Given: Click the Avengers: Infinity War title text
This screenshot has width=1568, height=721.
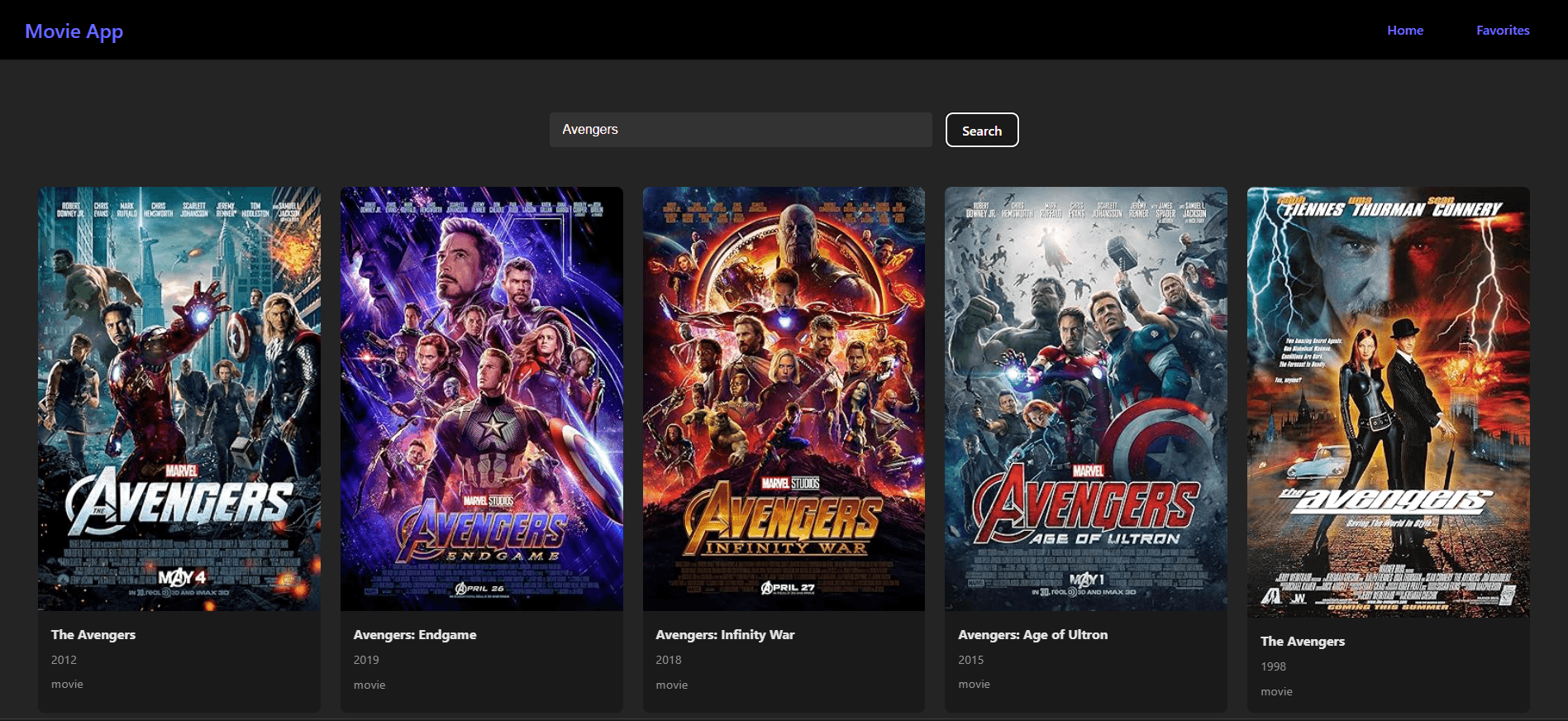Looking at the screenshot, I should tap(725, 635).
